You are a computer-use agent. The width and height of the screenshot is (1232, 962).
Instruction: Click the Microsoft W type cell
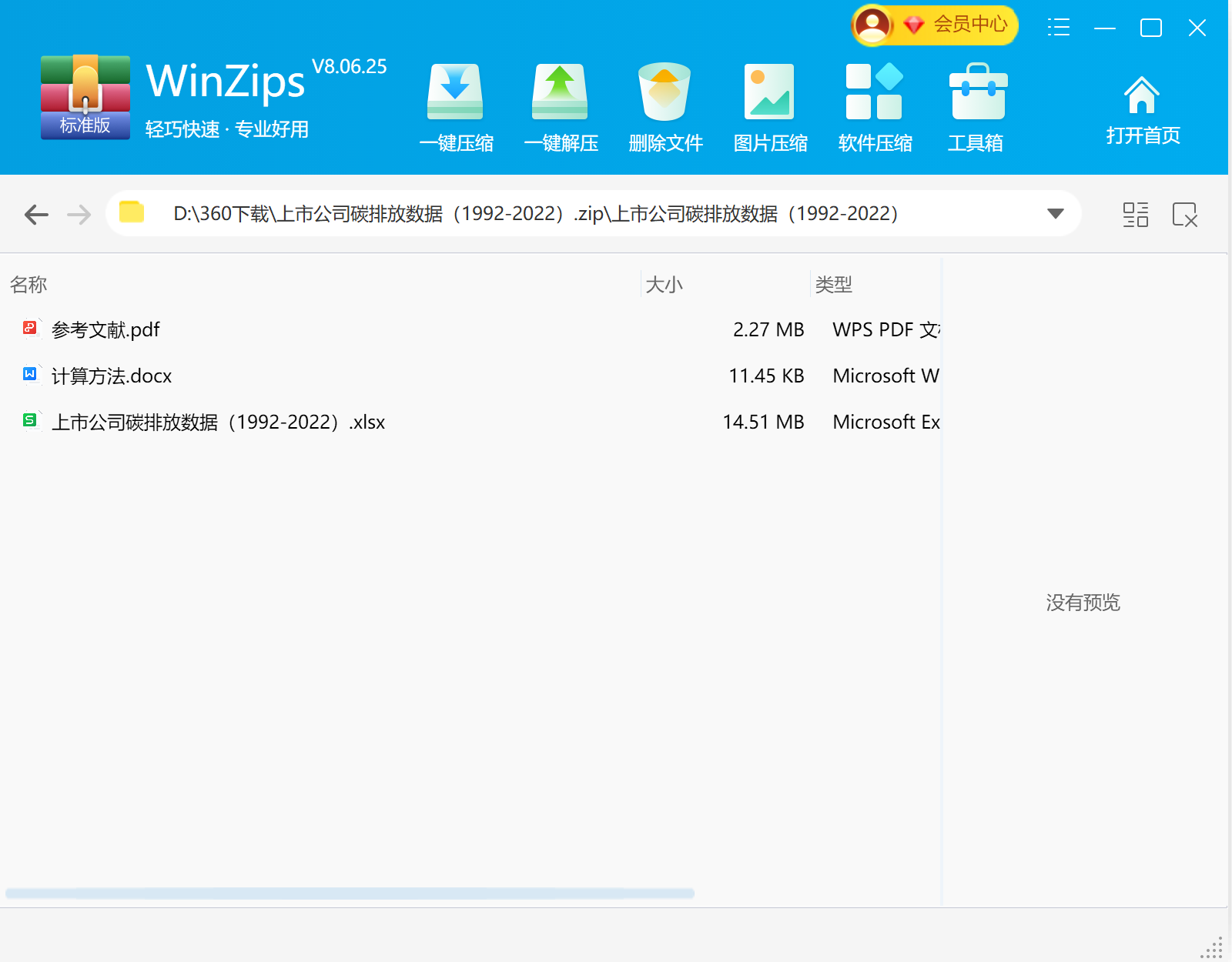pyautogui.click(x=886, y=376)
